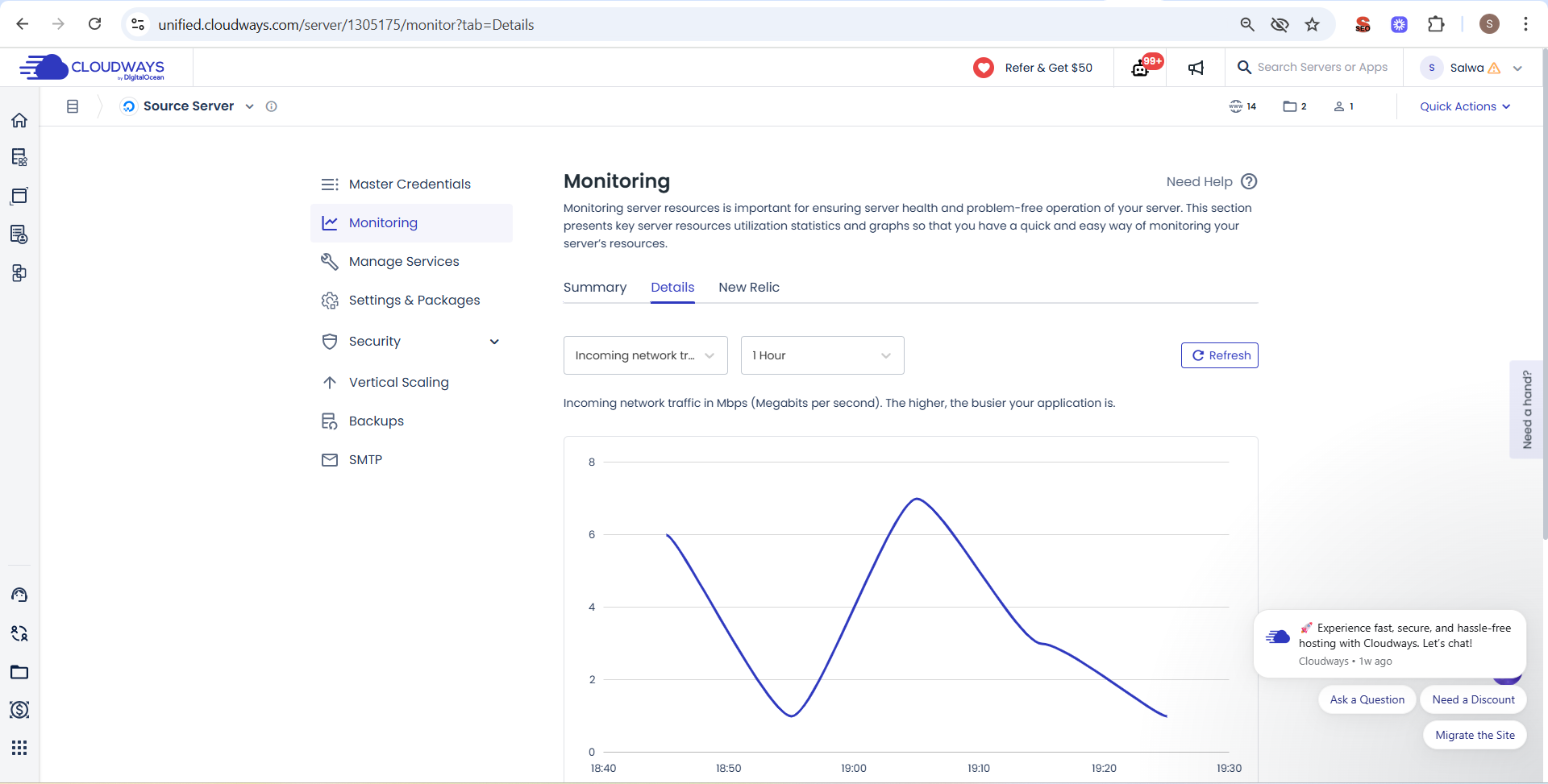The image size is (1548, 784).
Task: Click the Need Help question mark icon
Action: click(1249, 181)
